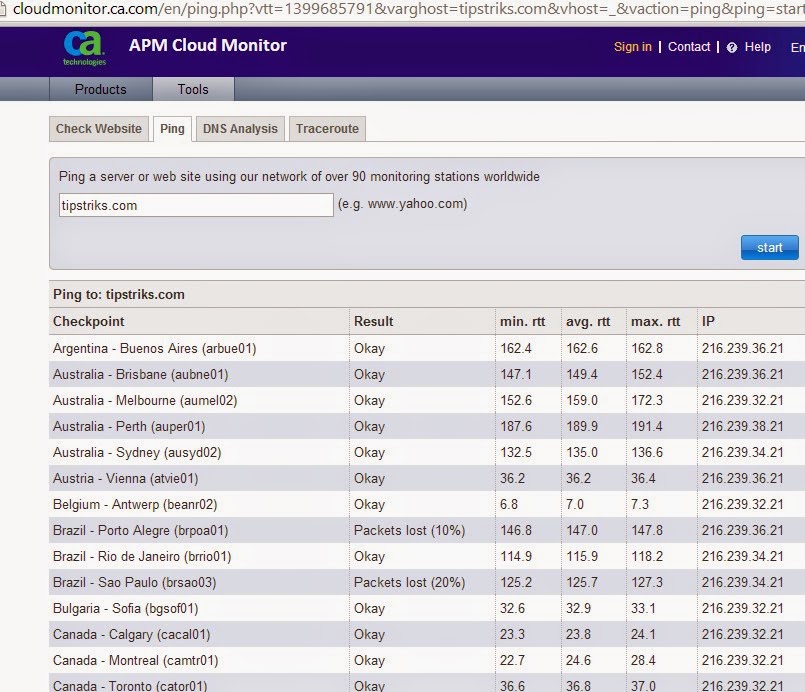Open the Help link
This screenshot has height=692, width=805.
tap(758, 47)
